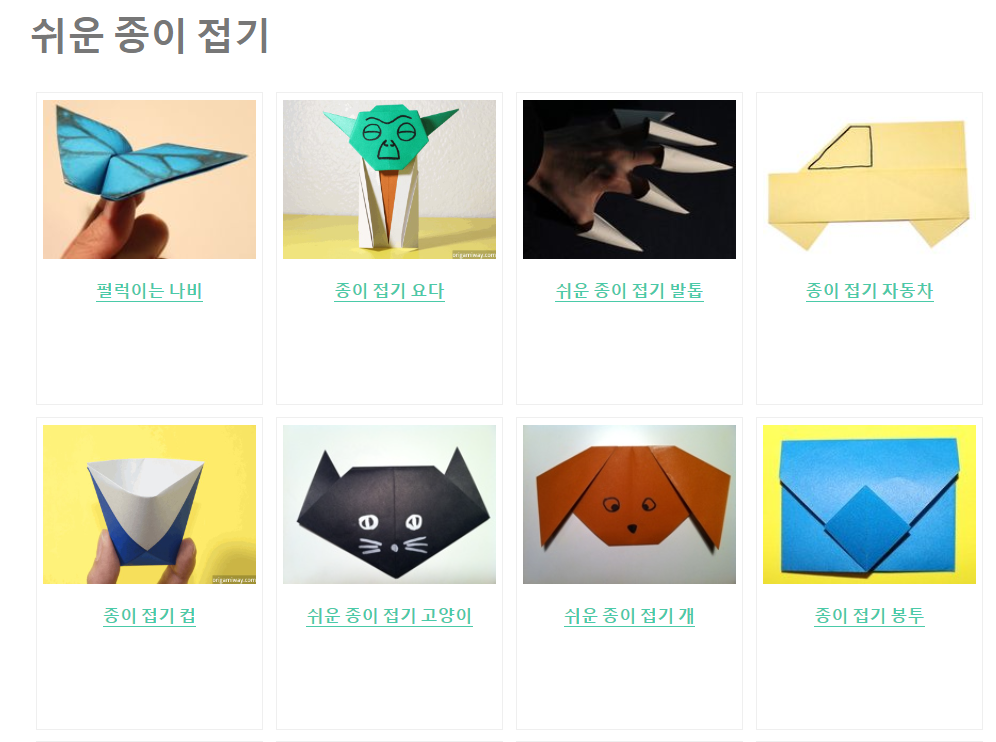
Task: Click the blue and white paper cup photo
Action: (149, 504)
